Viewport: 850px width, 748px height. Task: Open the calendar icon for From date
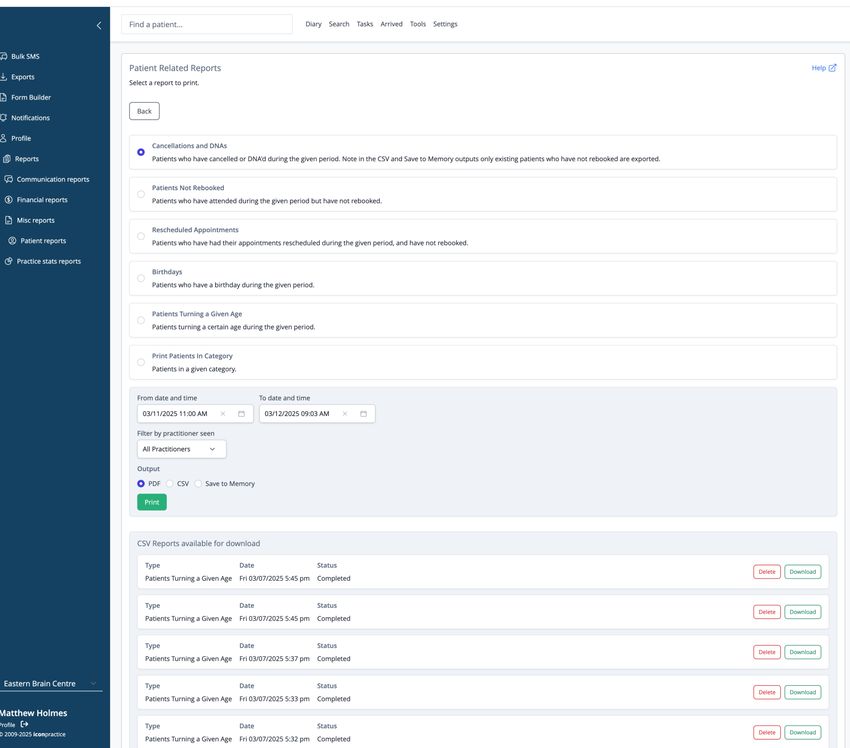pos(241,414)
